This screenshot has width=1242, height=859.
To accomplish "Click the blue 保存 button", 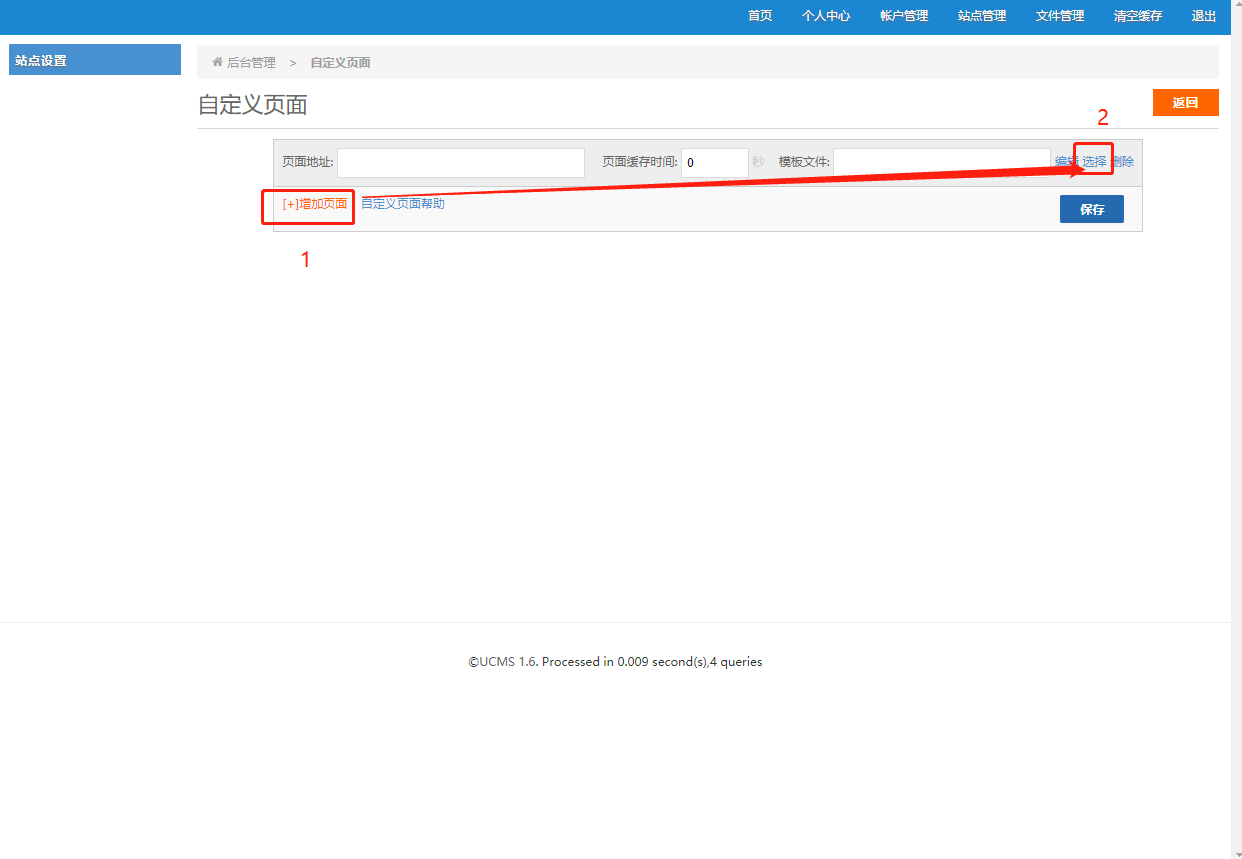I will point(1092,209).
